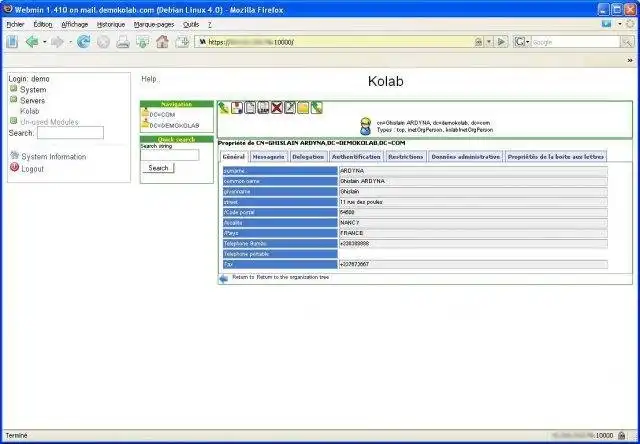The image size is (640, 444).
Task: Click the Go arrow beside the address bar
Action: [502, 42]
